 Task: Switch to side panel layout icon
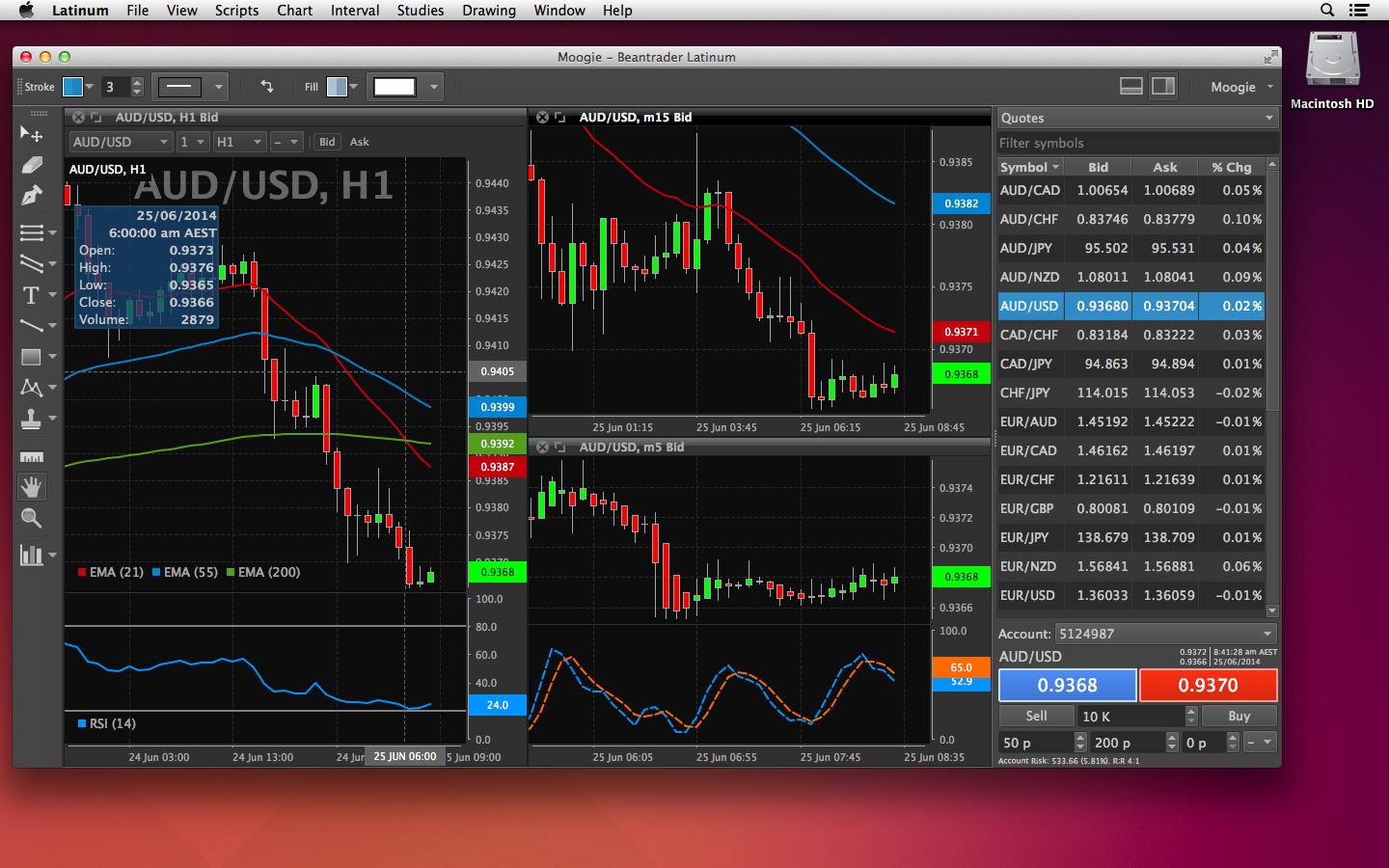1163,86
